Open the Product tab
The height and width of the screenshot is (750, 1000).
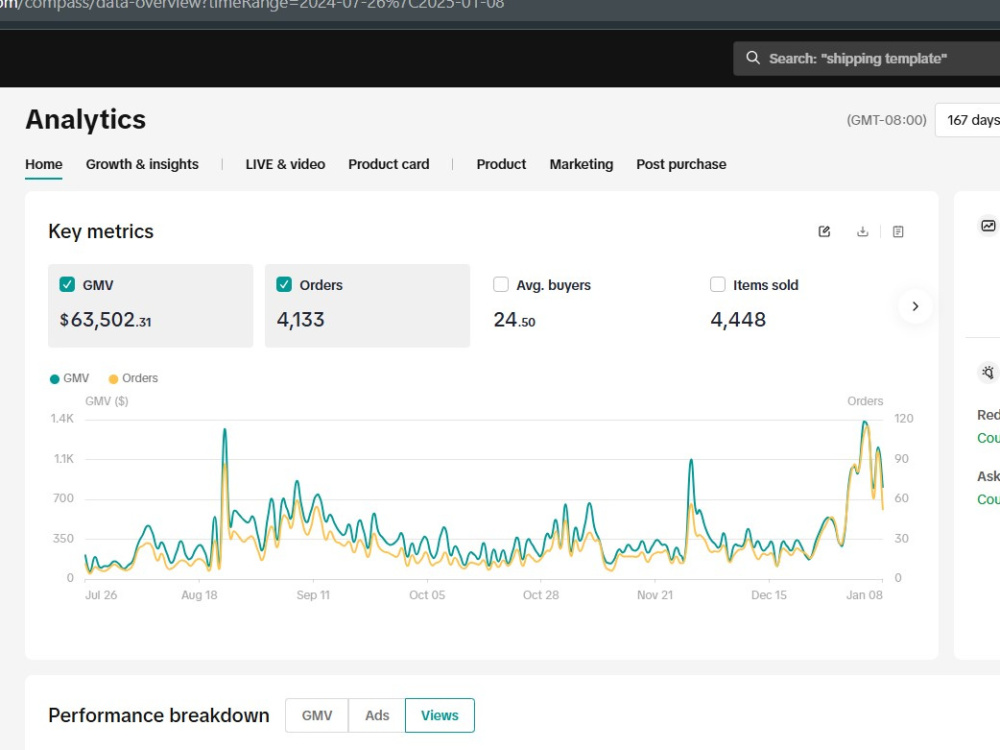[x=501, y=165]
